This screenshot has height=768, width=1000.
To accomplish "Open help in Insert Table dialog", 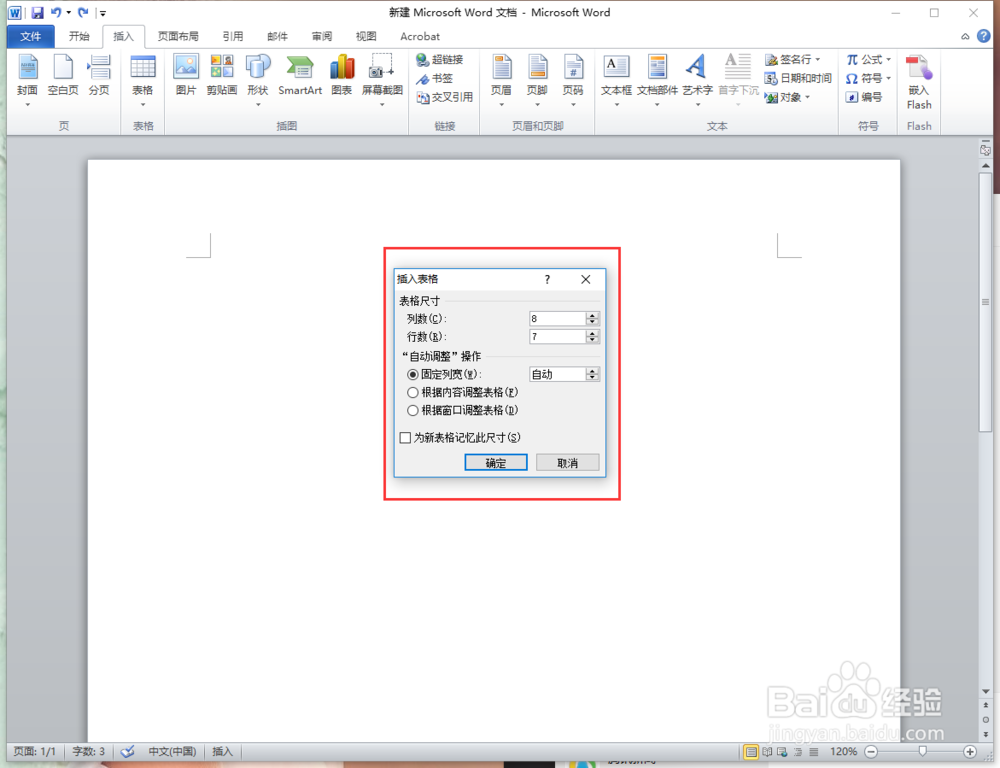I will tap(547, 279).
